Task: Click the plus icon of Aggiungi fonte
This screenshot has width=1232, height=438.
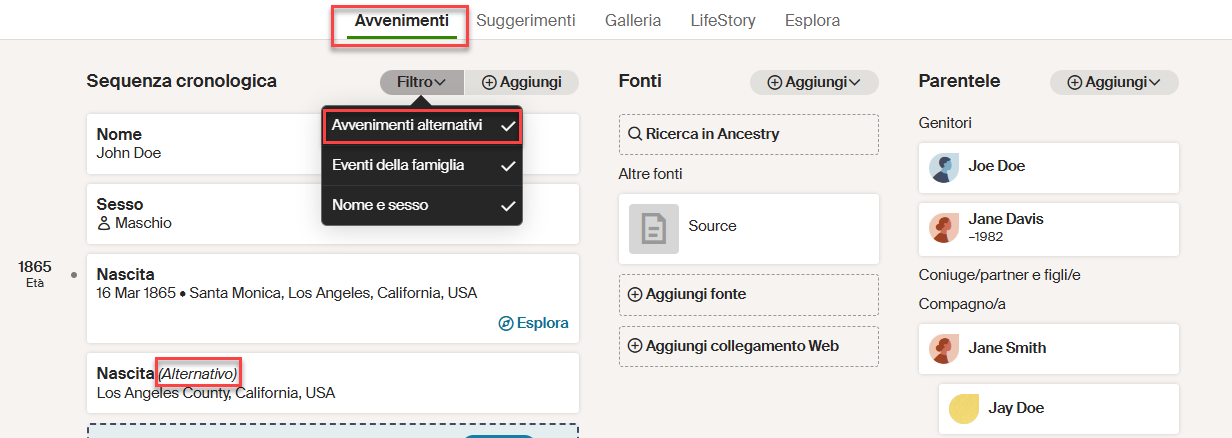Action: 635,294
